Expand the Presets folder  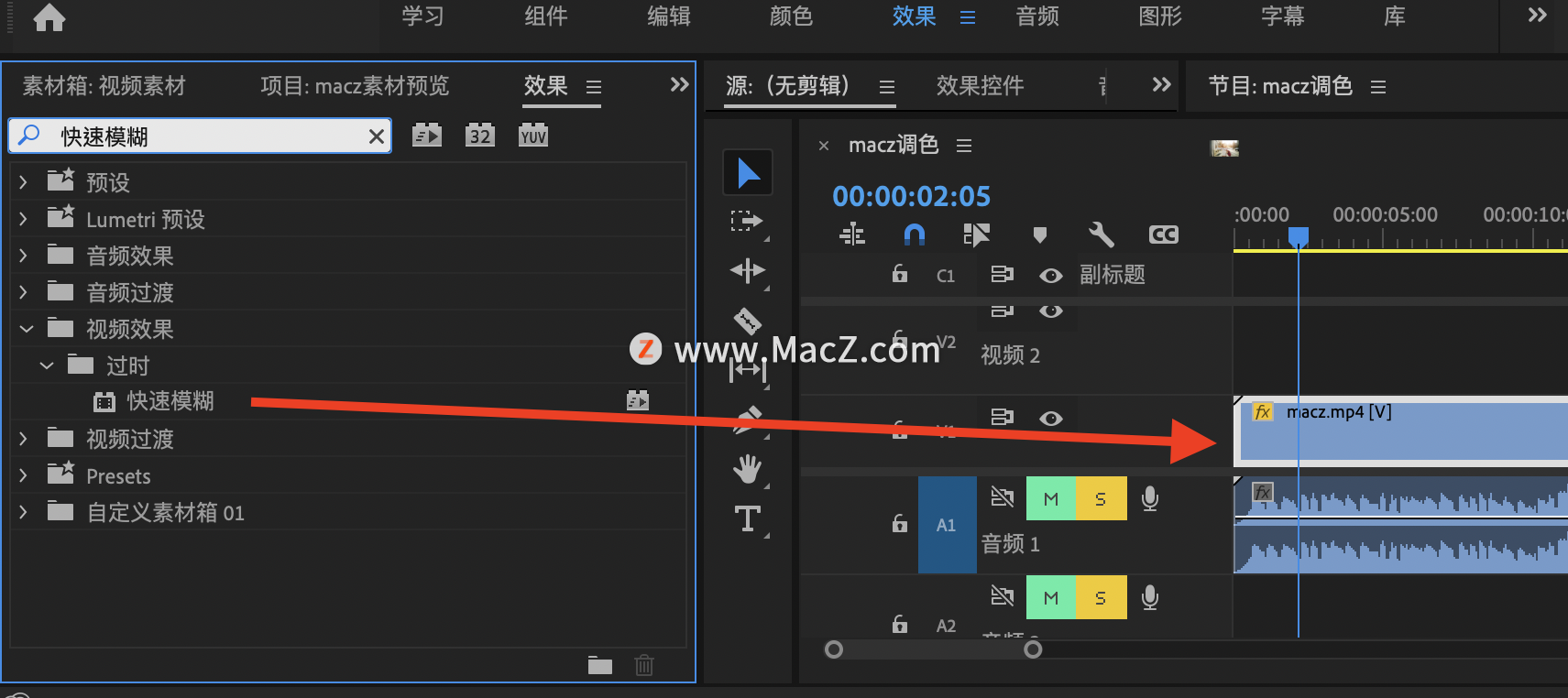click(x=24, y=475)
